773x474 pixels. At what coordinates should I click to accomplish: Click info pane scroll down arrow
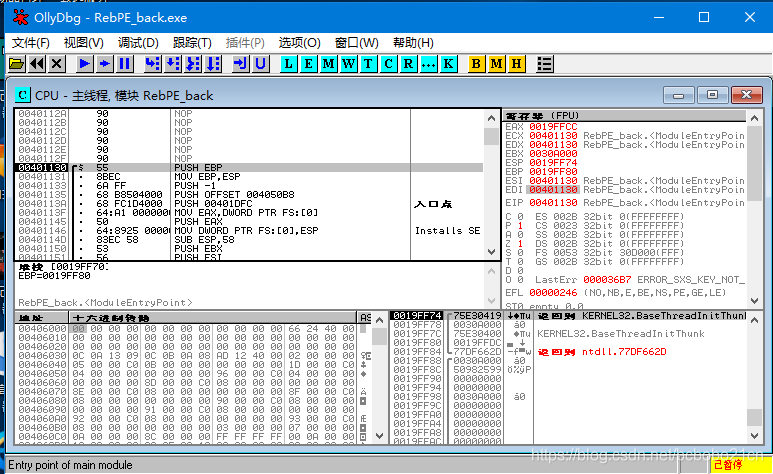pos(491,300)
